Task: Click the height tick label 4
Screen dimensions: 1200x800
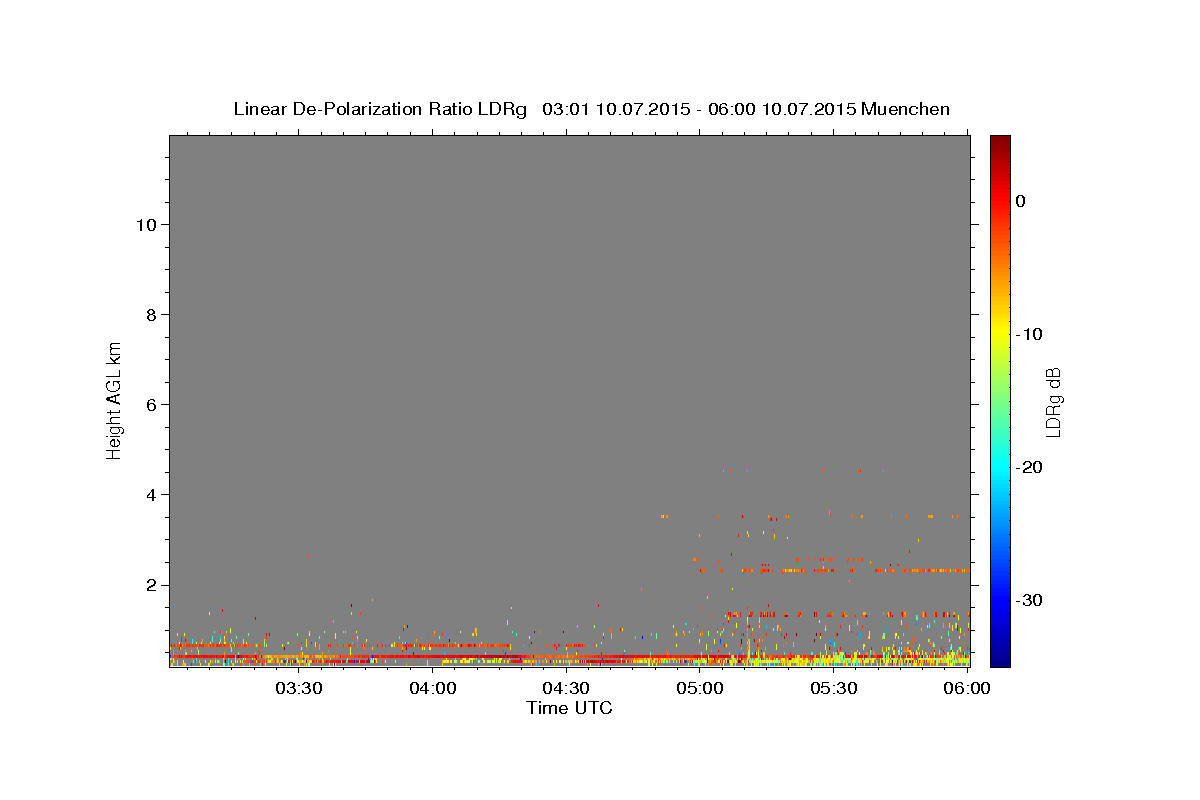Action: coord(149,494)
